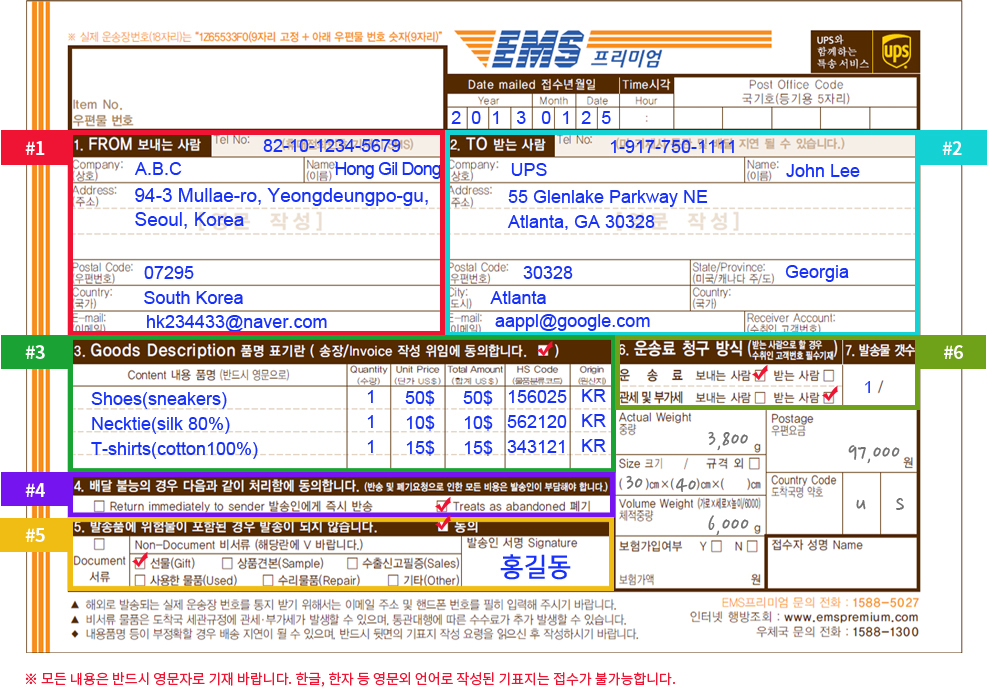Screen dimensions: 987x687
Task: Click the Item No. 우편물 번호 box
Action: coord(257,88)
